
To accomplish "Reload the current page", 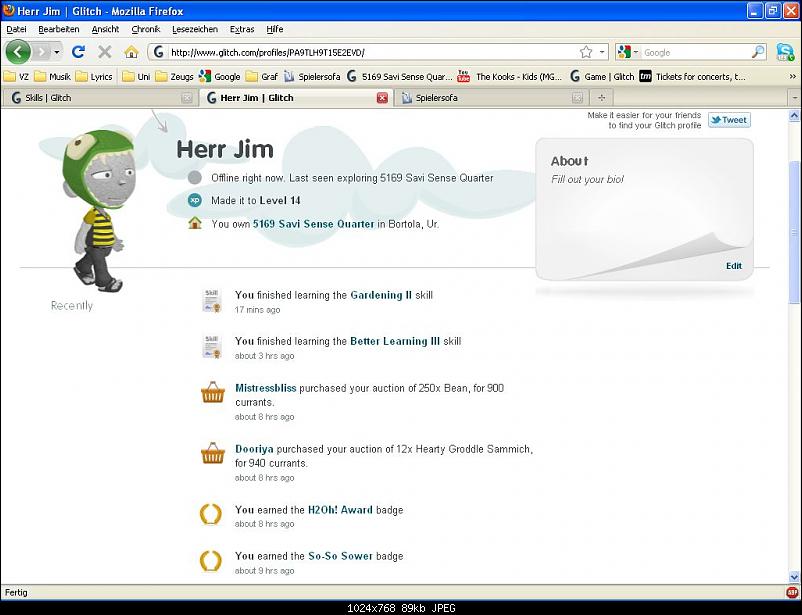I will [78, 52].
